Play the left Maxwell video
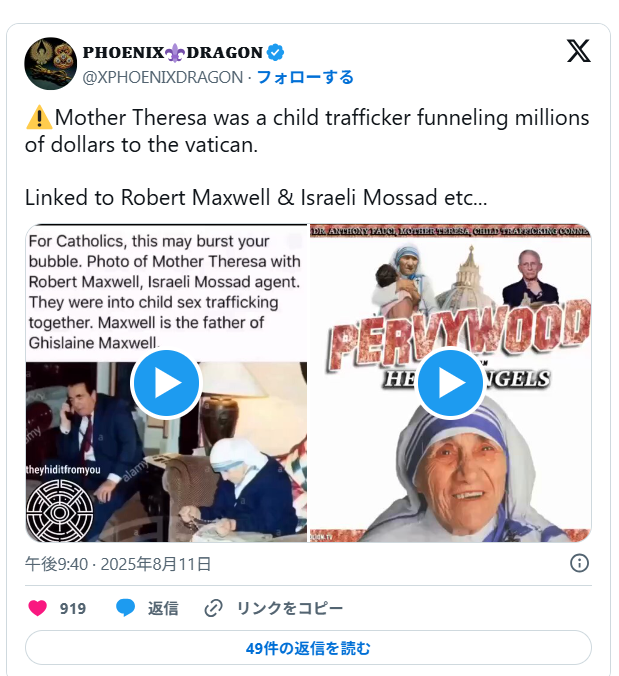Screen dimensions: 619x676 coord(166,383)
